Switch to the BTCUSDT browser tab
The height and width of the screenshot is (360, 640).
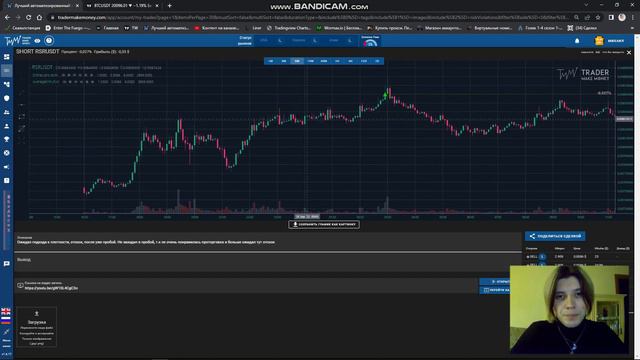(122, 6)
